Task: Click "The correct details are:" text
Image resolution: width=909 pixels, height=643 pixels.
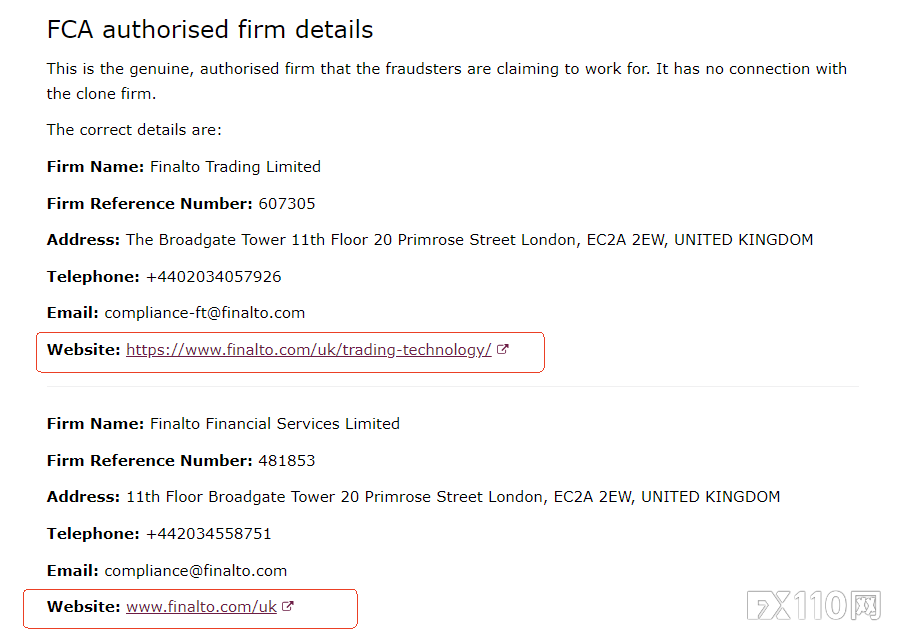Action: click(x=134, y=130)
